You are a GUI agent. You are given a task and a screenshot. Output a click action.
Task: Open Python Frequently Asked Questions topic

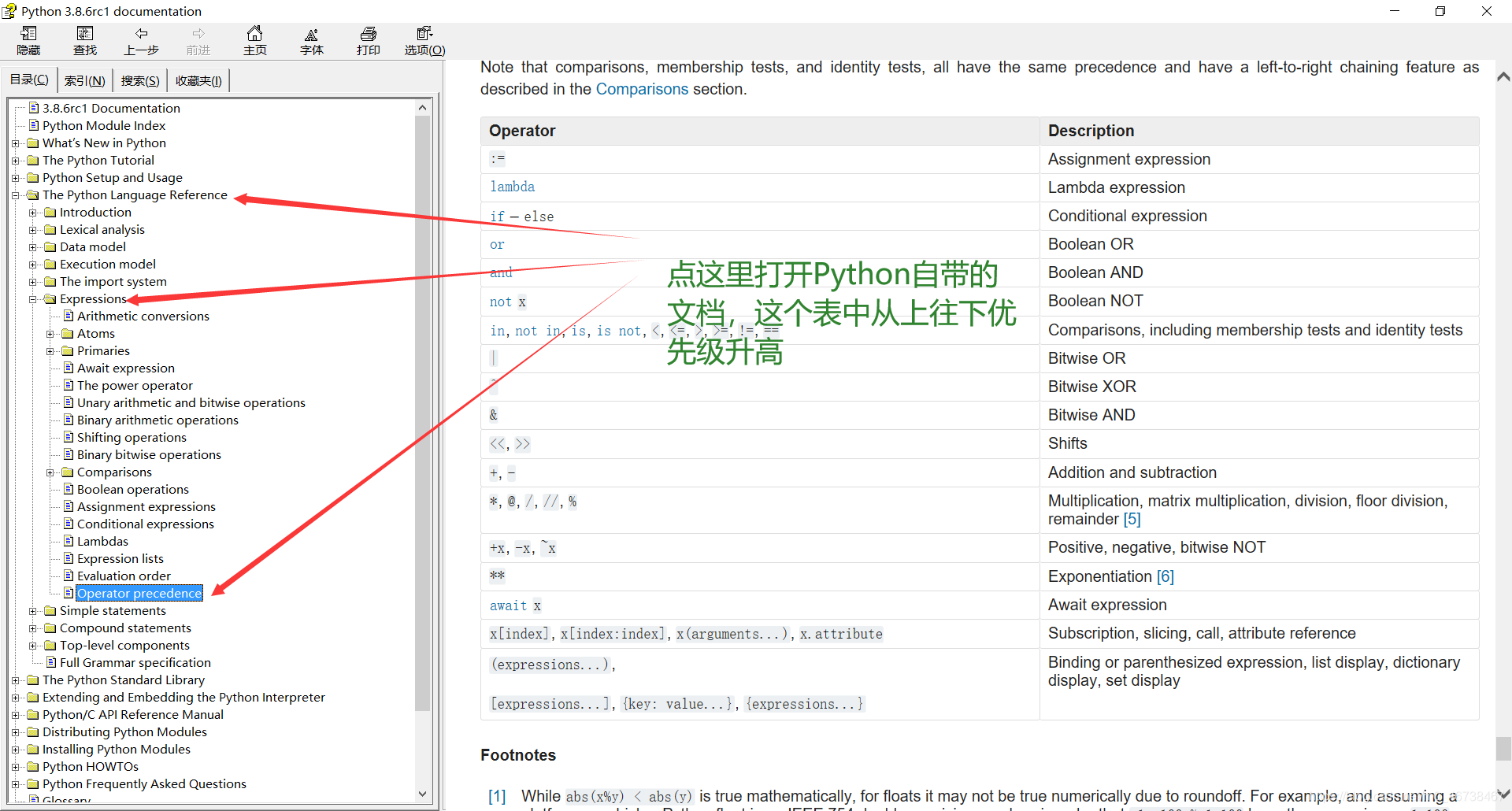(x=144, y=783)
